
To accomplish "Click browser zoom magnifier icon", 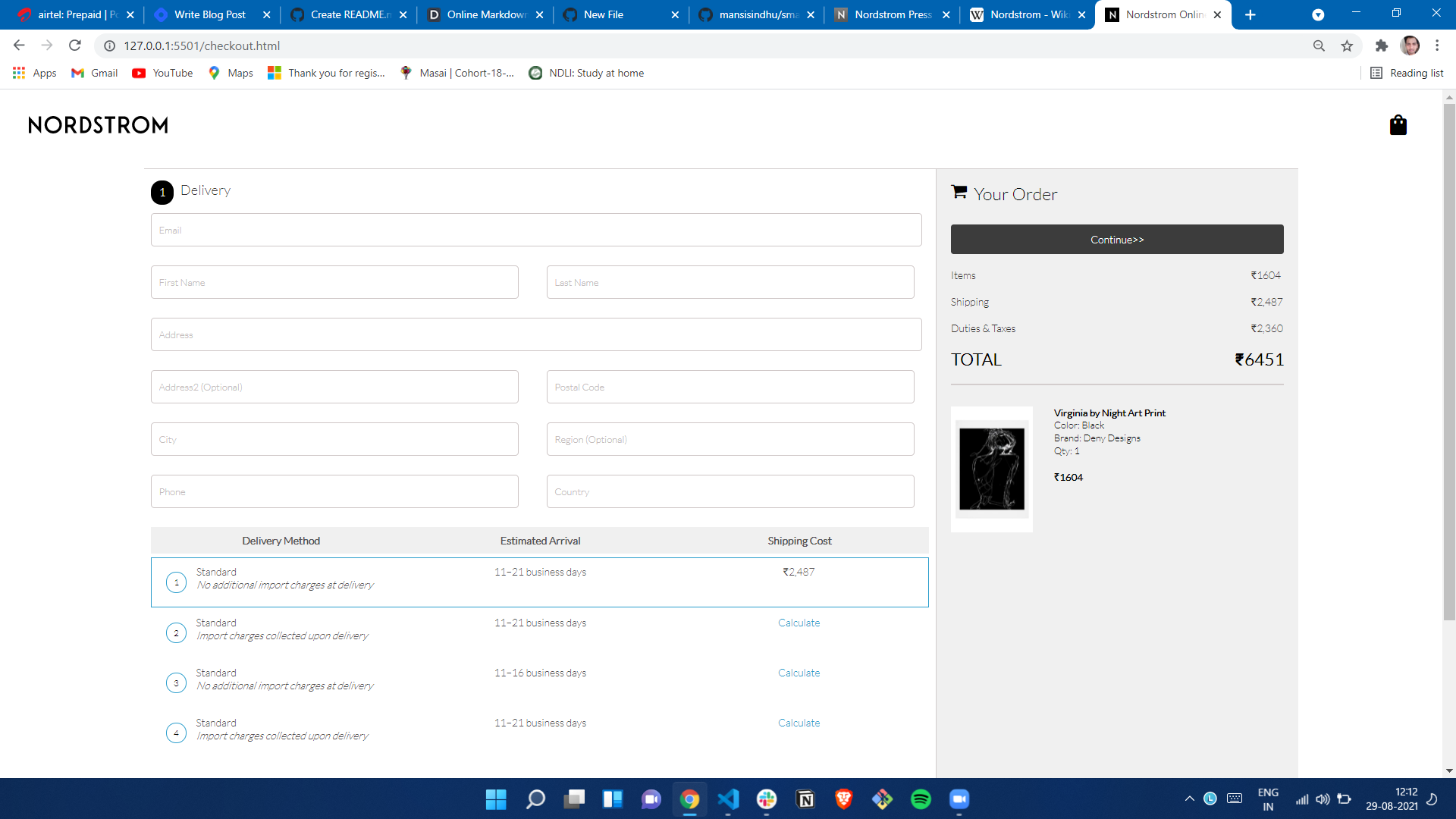I will 1319,46.
